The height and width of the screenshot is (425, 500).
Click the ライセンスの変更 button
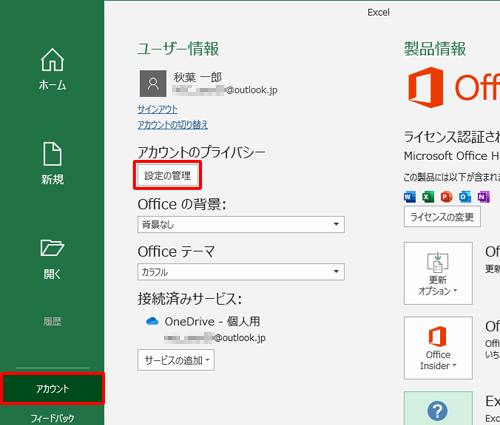pos(442,217)
